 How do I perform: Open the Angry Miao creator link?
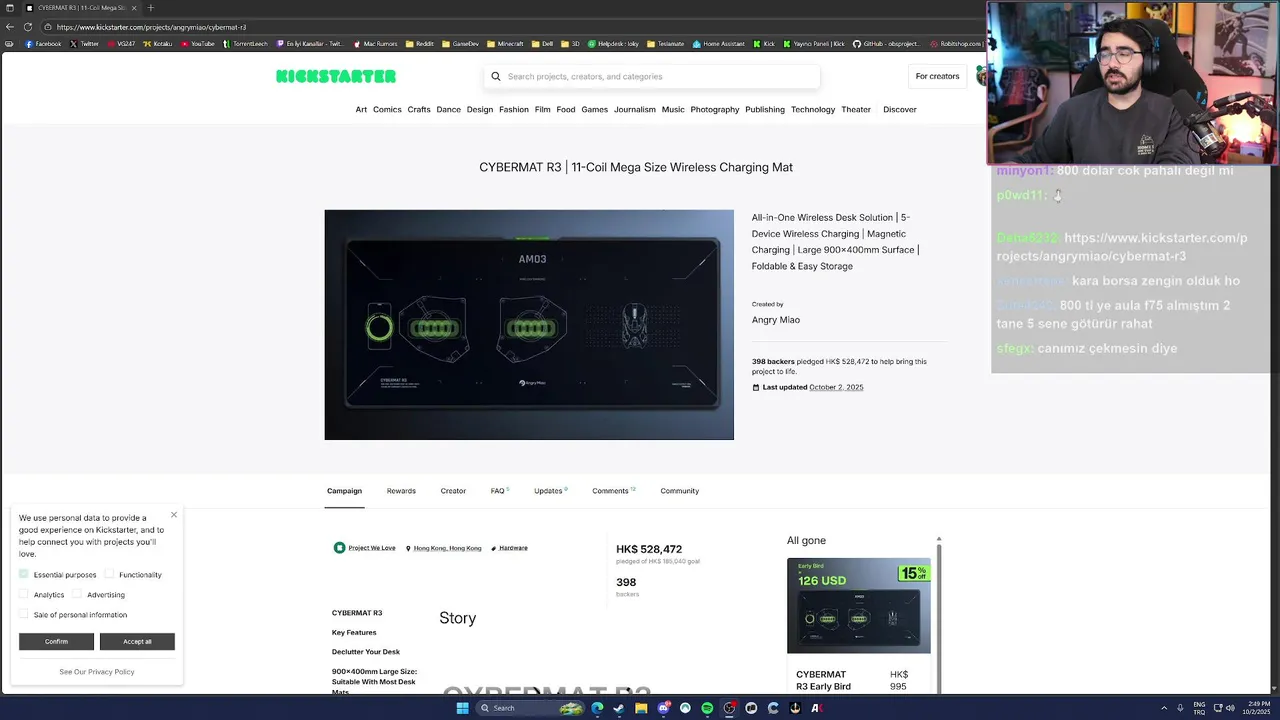tap(776, 320)
